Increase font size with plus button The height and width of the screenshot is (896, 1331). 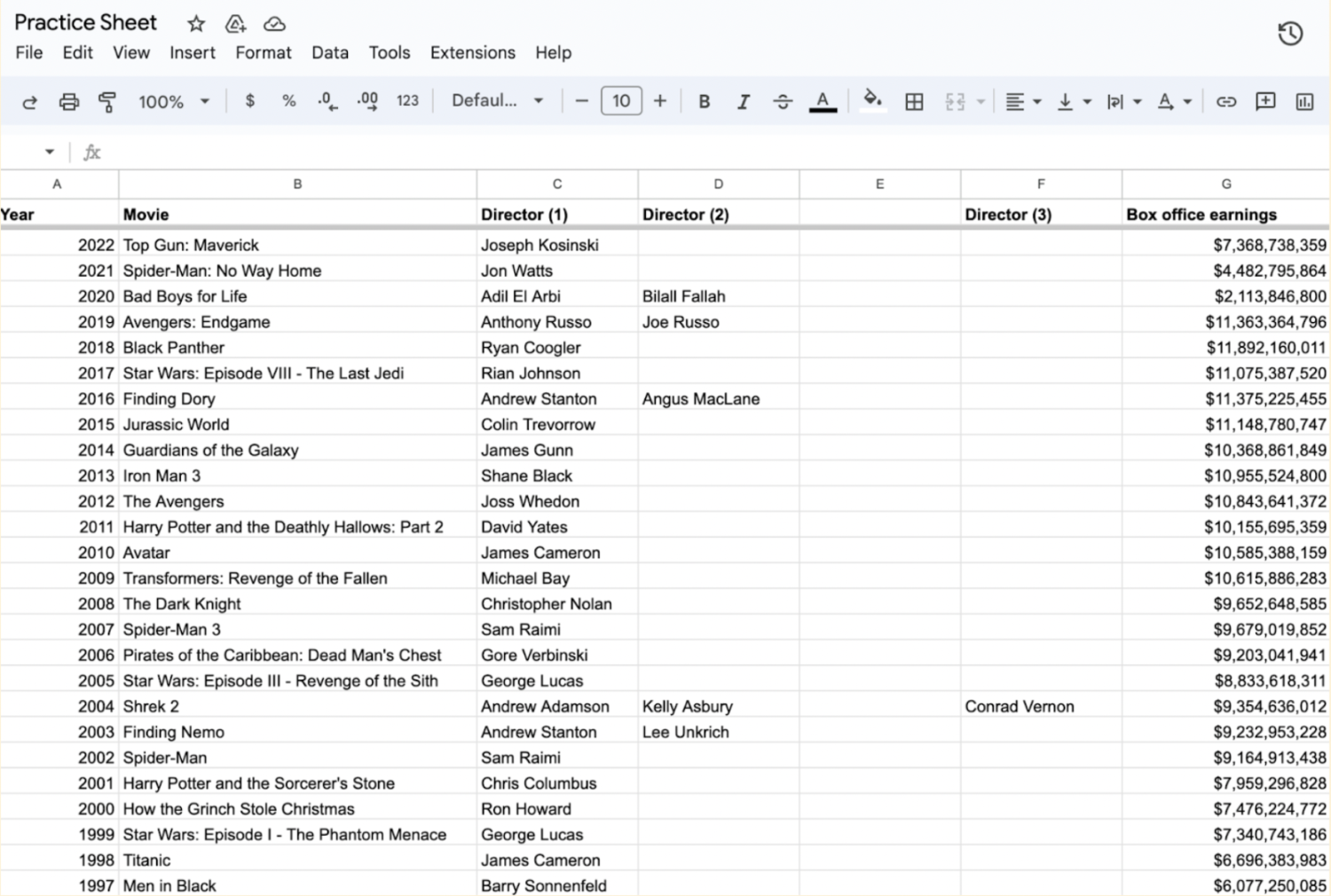[660, 101]
